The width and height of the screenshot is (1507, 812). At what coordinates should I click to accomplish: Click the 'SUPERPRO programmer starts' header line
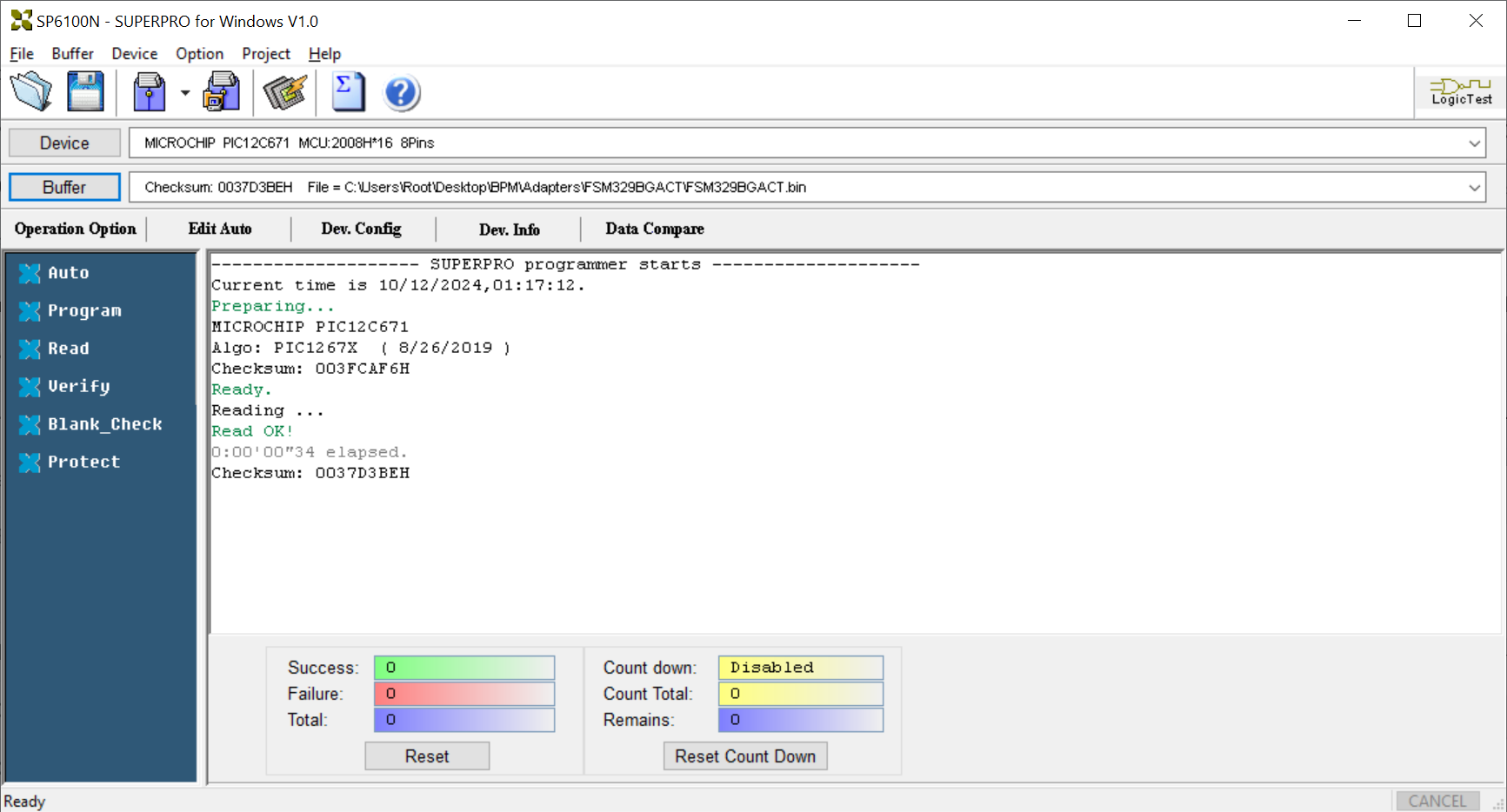[565, 264]
